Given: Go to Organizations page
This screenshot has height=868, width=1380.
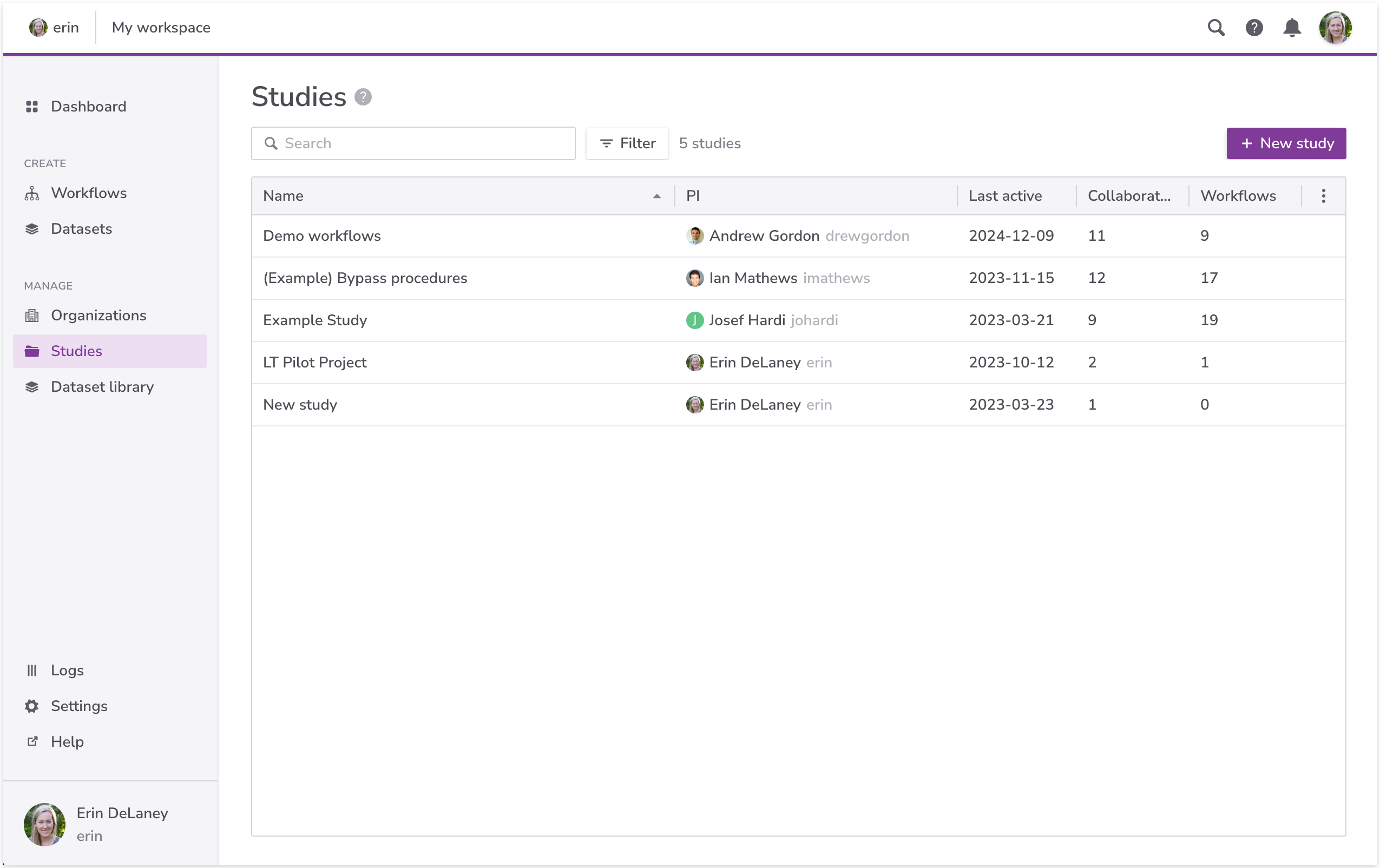Looking at the screenshot, I should click(x=98, y=315).
